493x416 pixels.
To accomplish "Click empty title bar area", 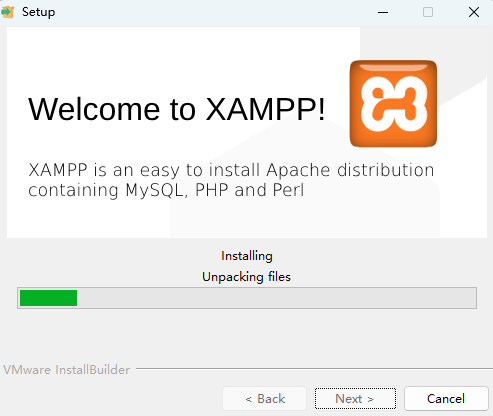I will coord(213,13).
